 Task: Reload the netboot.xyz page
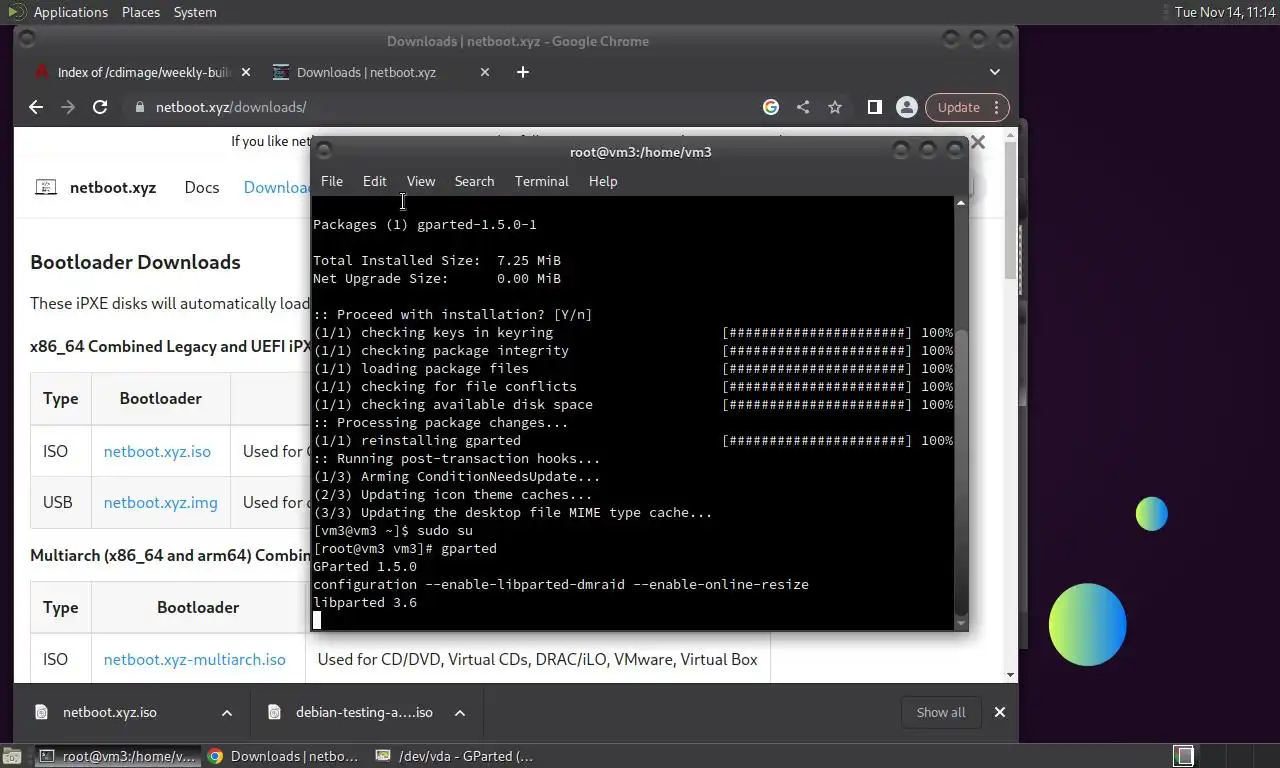click(x=100, y=107)
